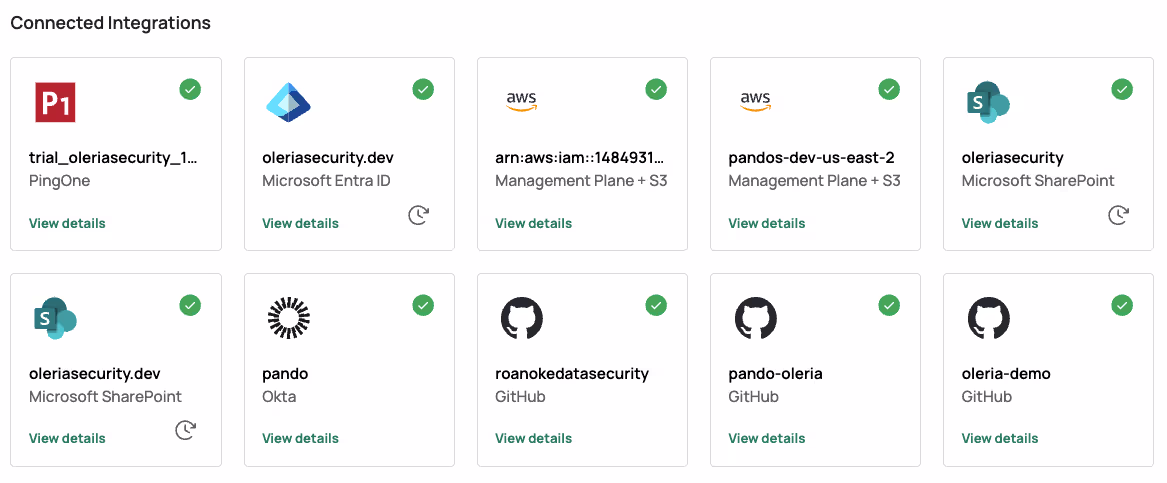Click the Connected Integrations heading
Viewport: 1167px width, 483px height.
point(110,23)
